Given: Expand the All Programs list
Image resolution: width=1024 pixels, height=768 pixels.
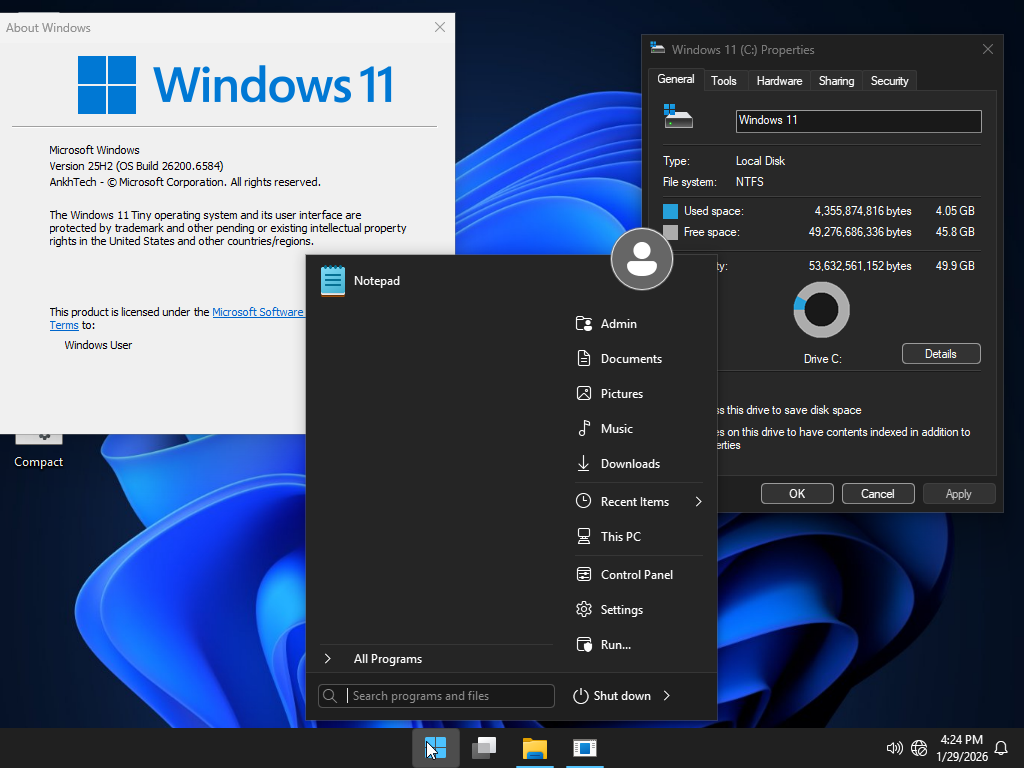Looking at the screenshot, I should [x=388, y=658].
